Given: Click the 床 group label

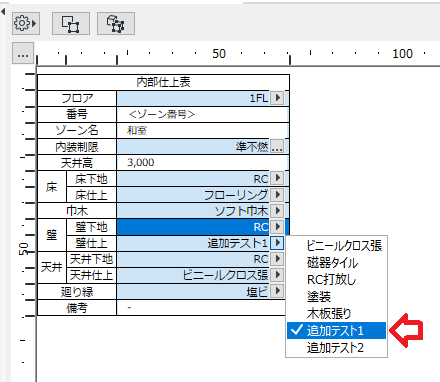Looking at the screenshot, I should tap(52, 186).
